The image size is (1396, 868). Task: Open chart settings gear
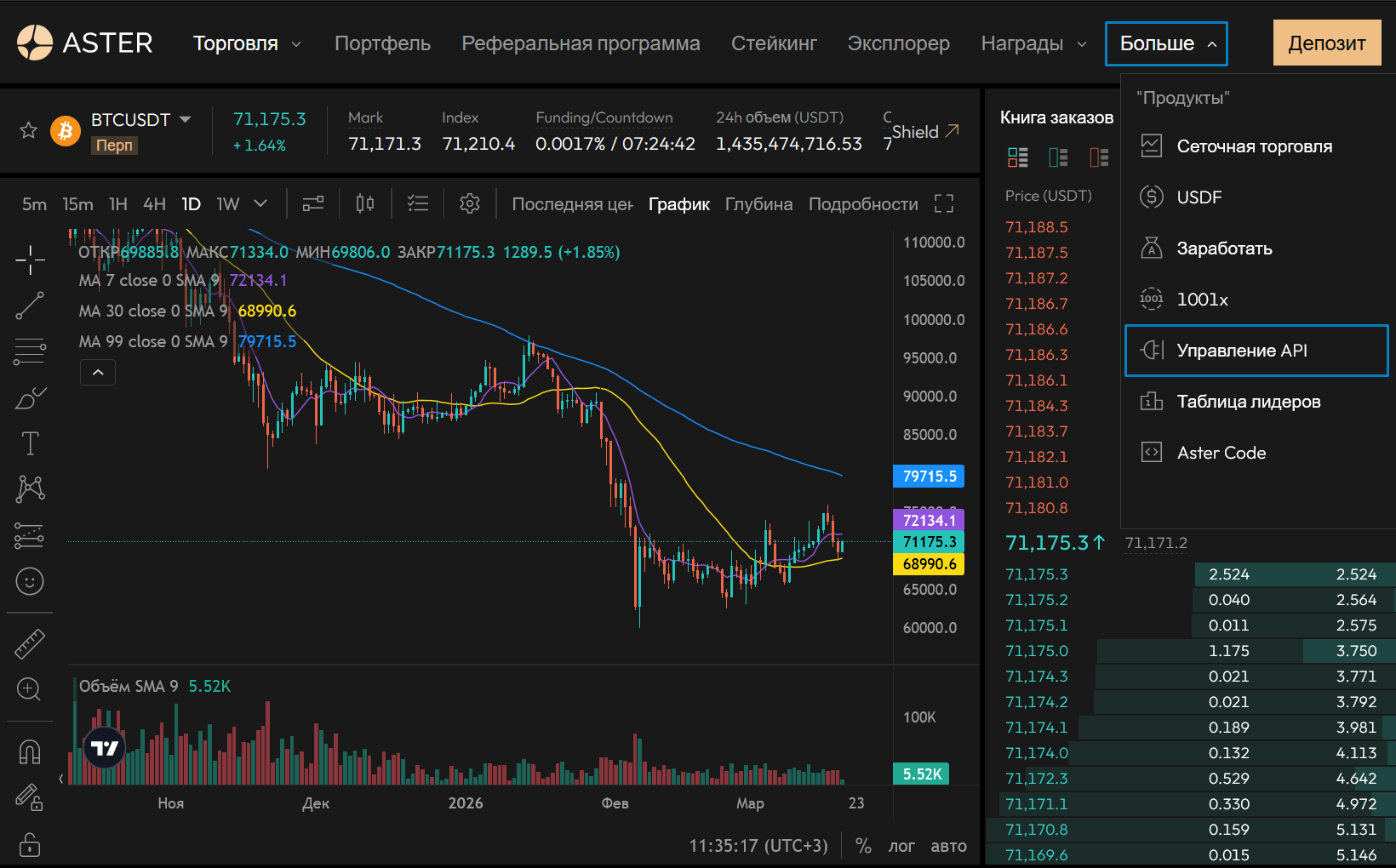pyautogui.click(x=470, y=203)
